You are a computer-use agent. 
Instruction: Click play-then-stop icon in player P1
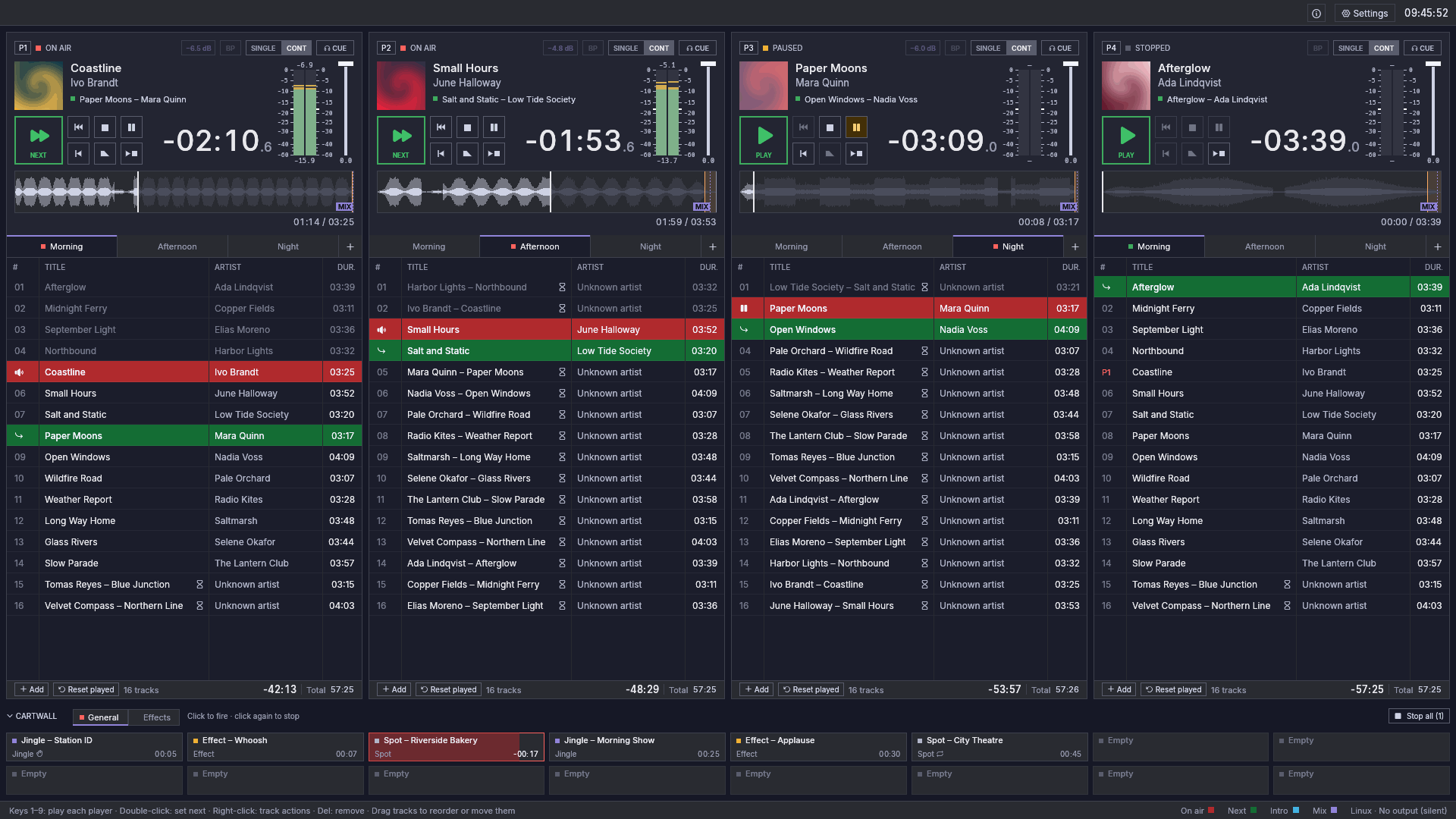[131, 153]
